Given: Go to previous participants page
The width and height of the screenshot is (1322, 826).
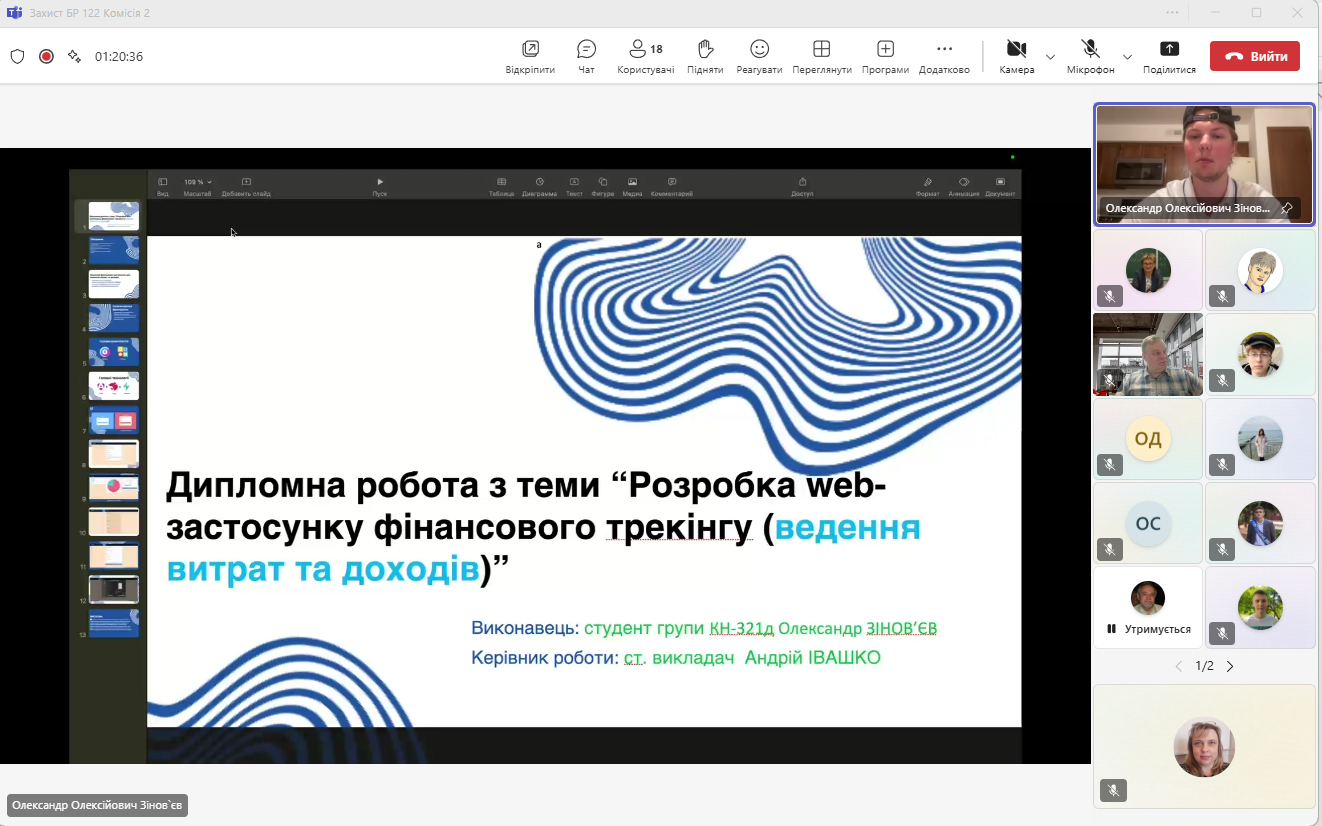Looking at the screenshot, I should click(x=1178, y=666).
